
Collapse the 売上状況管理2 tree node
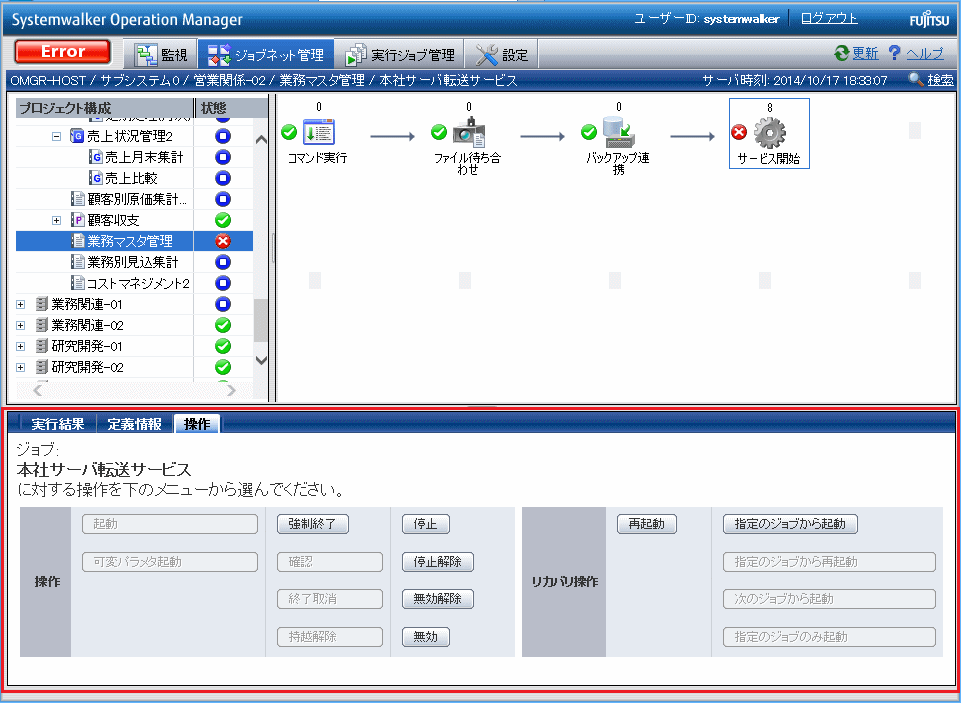click(56, 136)
